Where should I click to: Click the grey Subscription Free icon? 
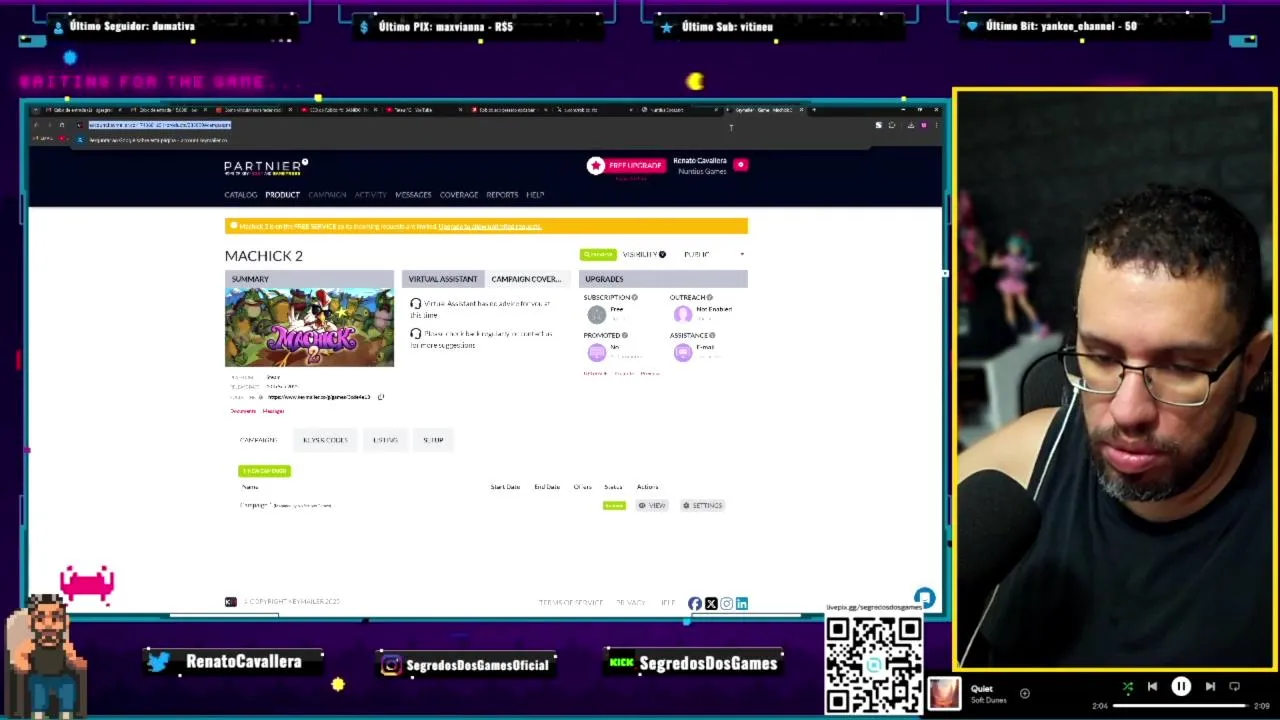tap(596, 314)
